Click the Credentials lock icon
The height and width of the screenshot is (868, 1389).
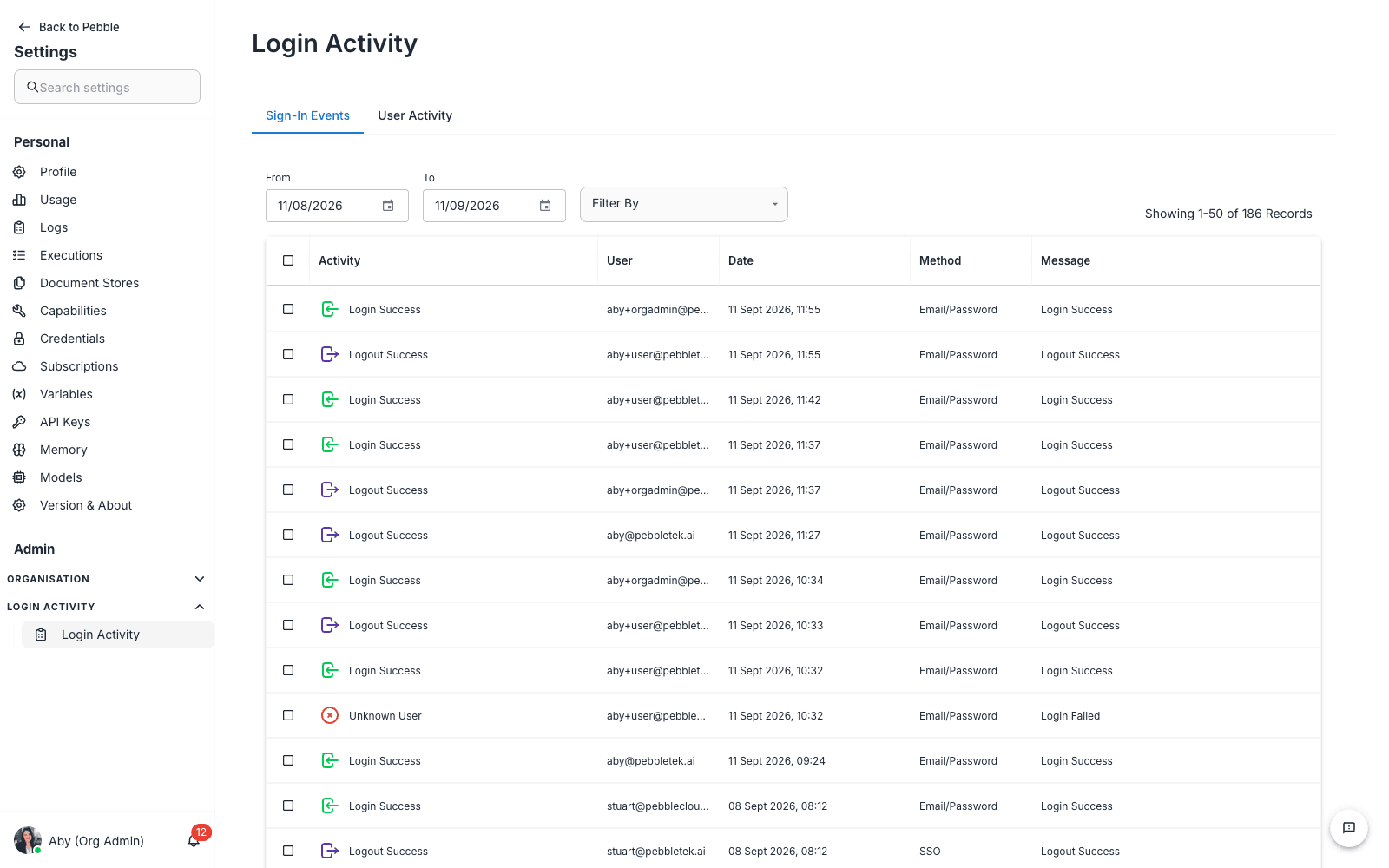click(x=19, y=339)
